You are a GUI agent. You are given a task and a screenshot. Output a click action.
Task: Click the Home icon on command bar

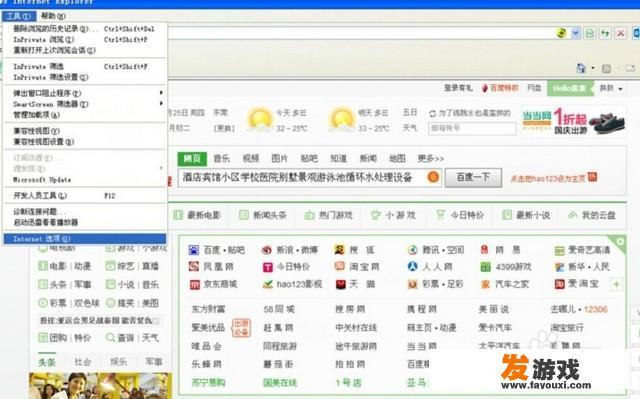tap(581, 68)
